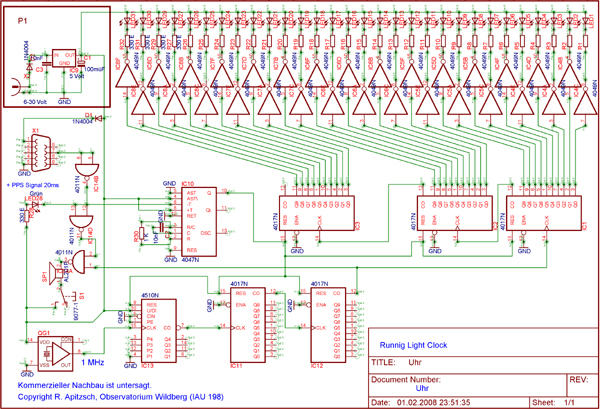Select the SP1 speaker symbol
600x409 pixels.
coord(48,275)
